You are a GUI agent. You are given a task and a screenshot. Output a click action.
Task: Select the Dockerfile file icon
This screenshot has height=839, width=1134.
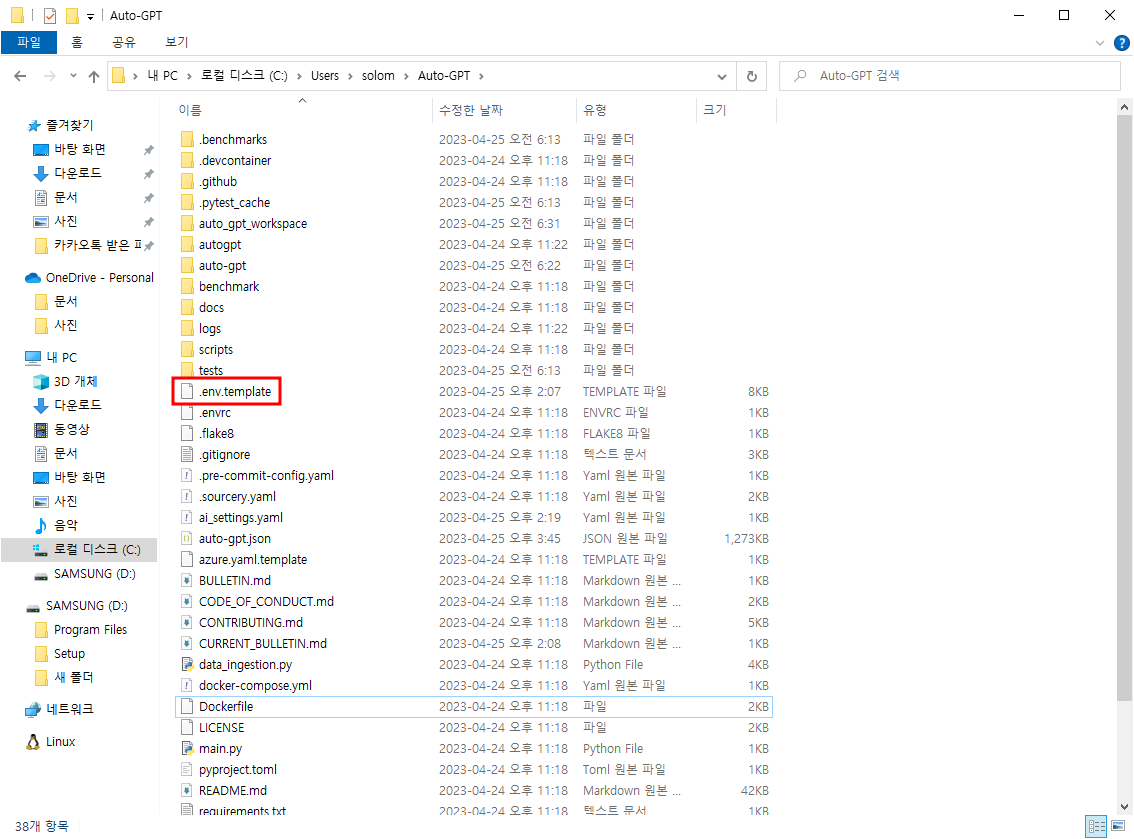(x=187, y=706)
